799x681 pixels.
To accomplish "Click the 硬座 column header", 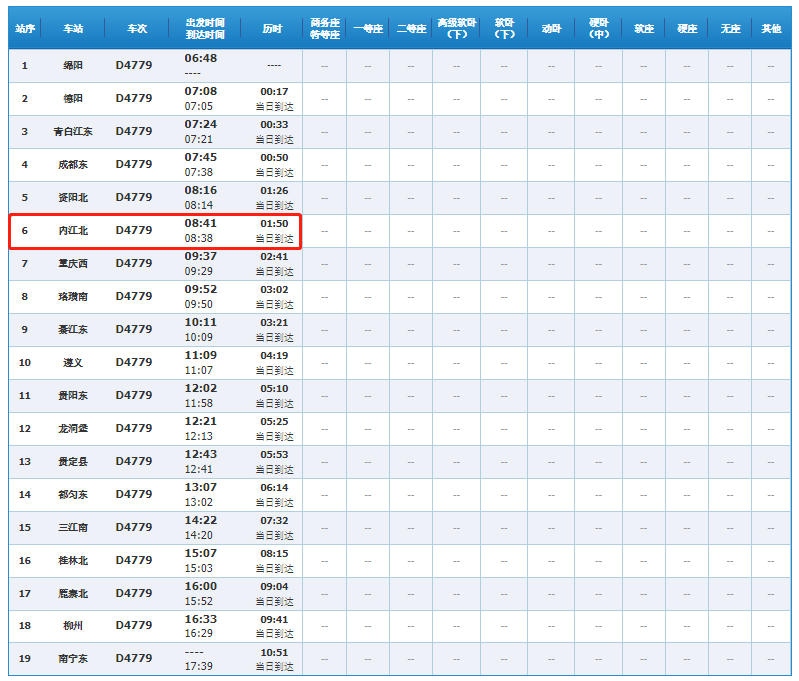I will 687,29.
